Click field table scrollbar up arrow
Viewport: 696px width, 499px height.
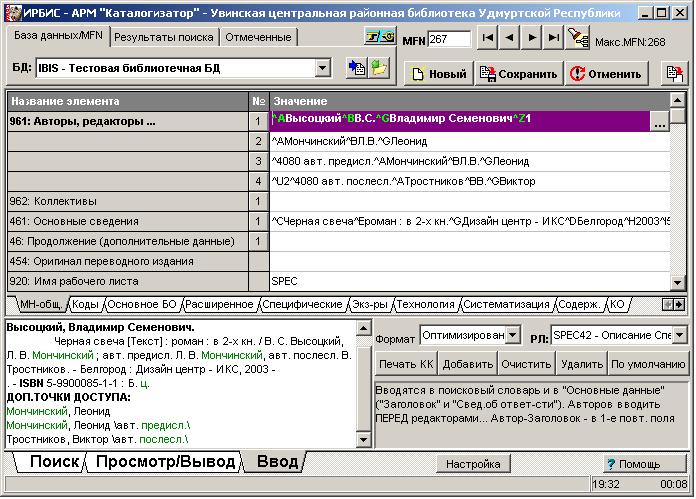click(677, 100)
